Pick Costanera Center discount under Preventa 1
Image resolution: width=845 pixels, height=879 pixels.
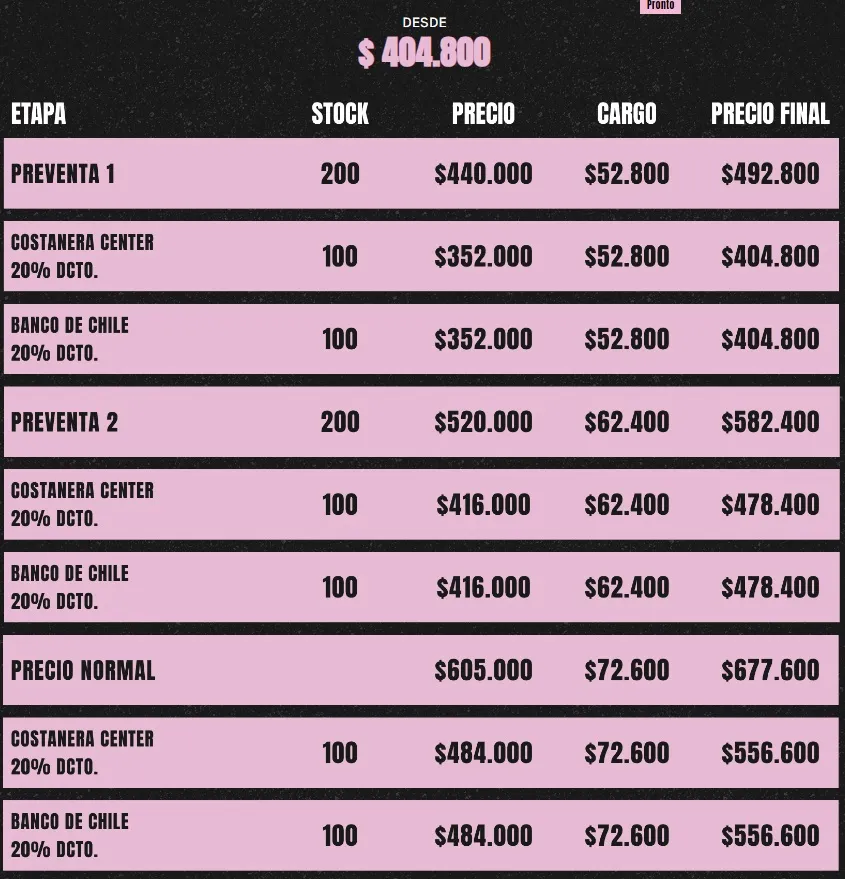pos(82,256)
